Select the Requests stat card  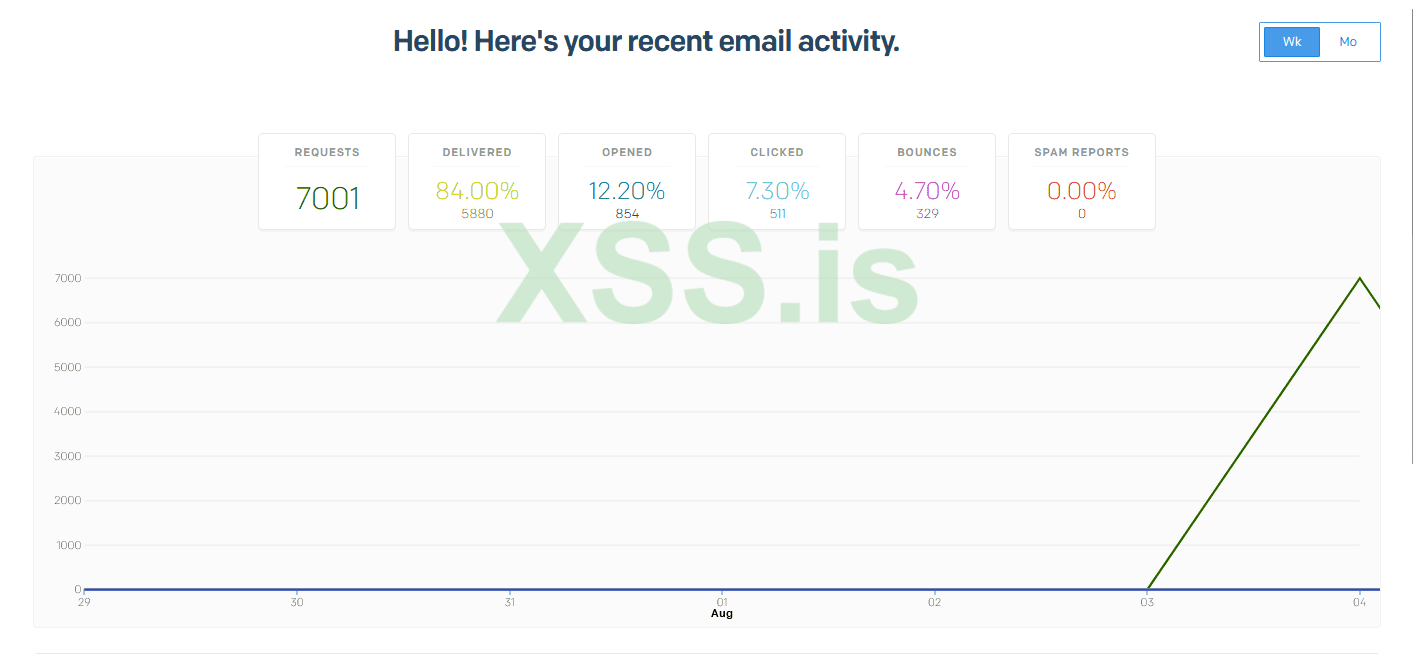coord(327,181)
